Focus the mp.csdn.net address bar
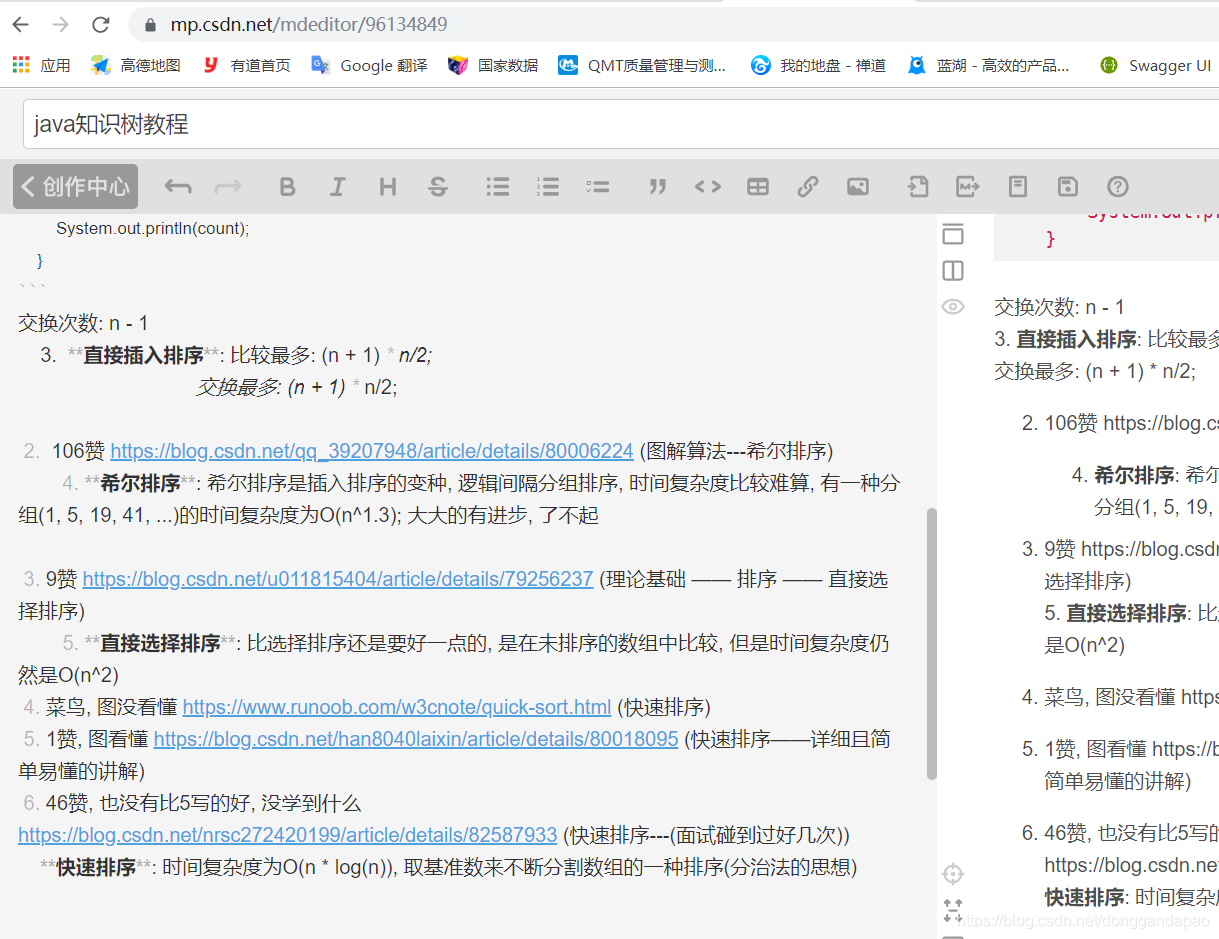 tap(675, 24)
